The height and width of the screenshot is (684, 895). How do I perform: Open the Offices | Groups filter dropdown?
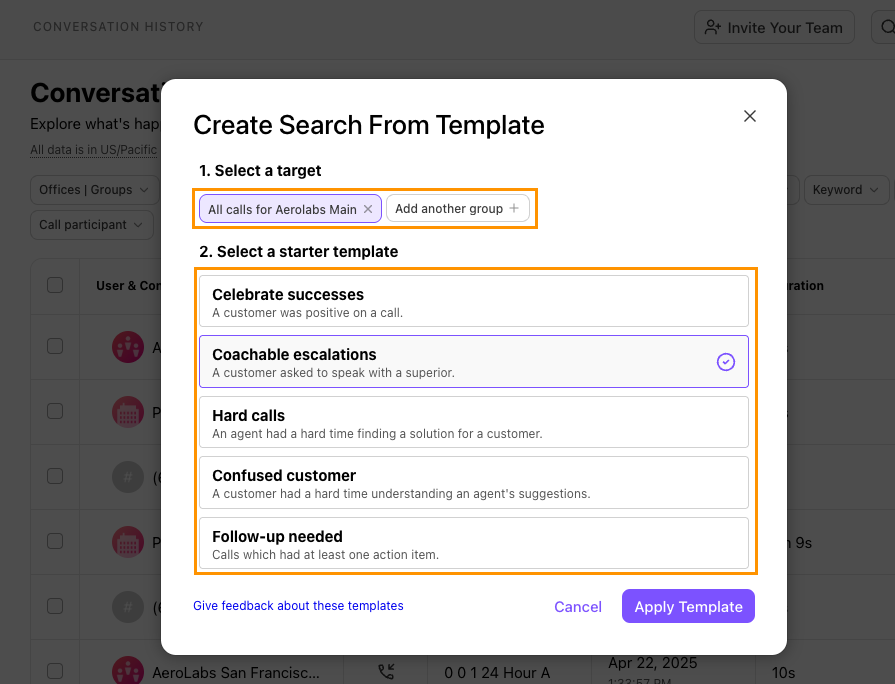point(94,190)
